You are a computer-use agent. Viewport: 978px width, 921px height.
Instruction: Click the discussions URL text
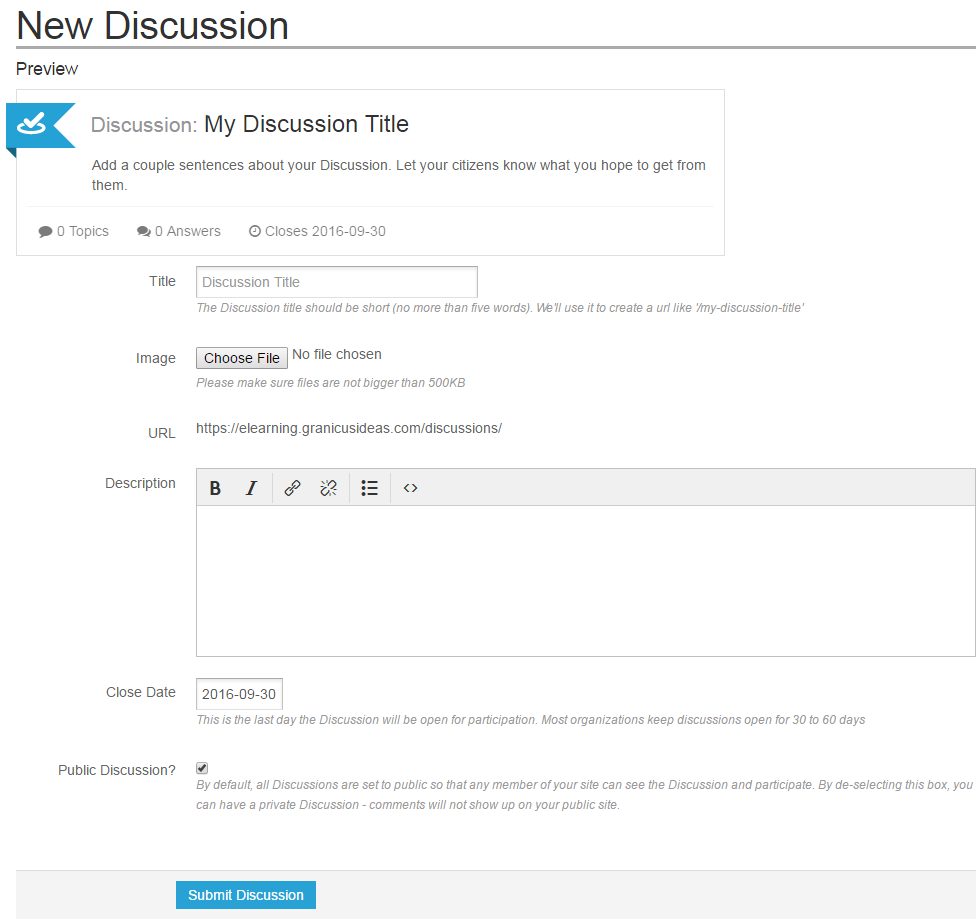pyautogui.click(x=349, y=428)
